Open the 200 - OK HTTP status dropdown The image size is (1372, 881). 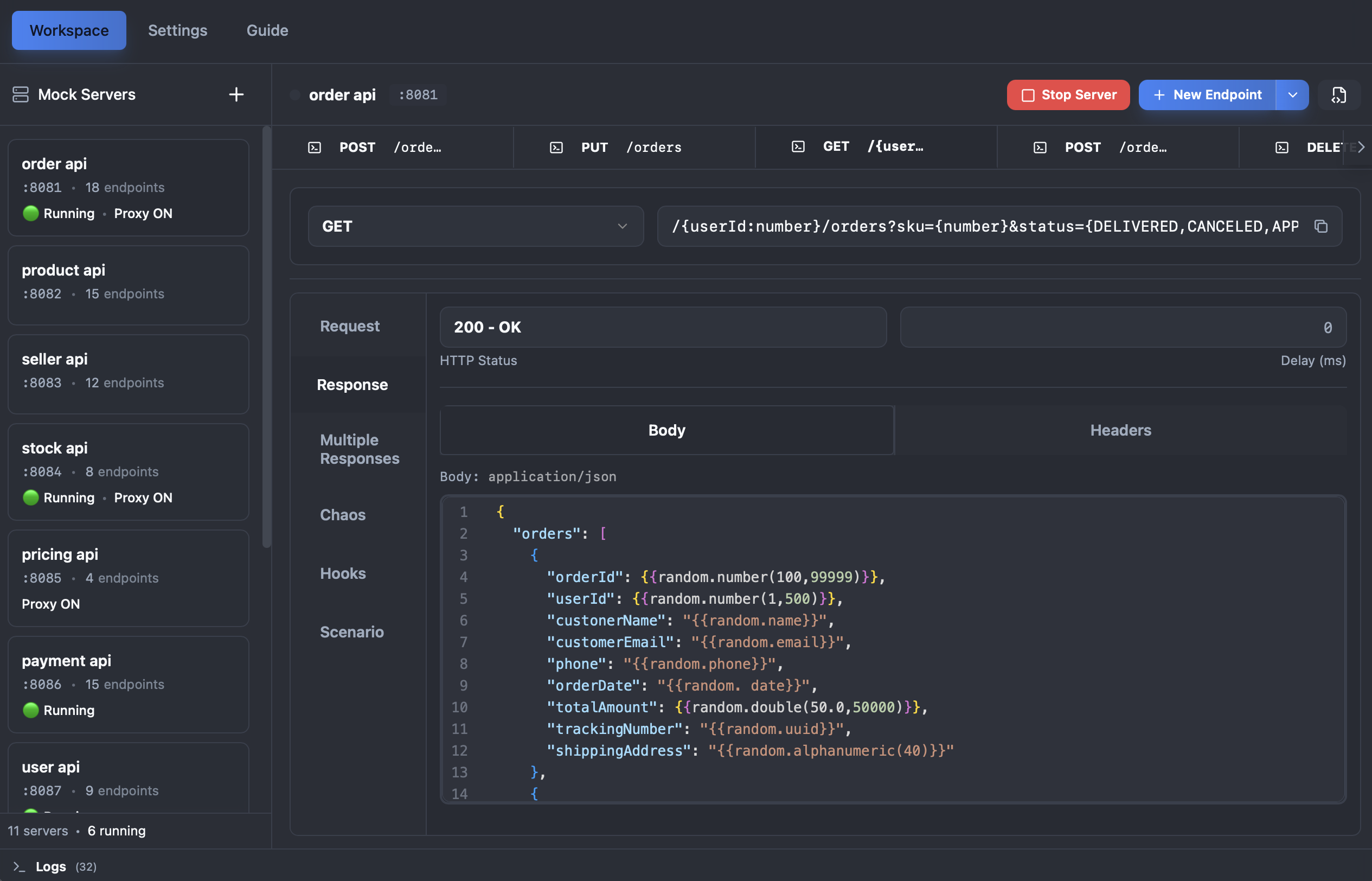[662, 327]
